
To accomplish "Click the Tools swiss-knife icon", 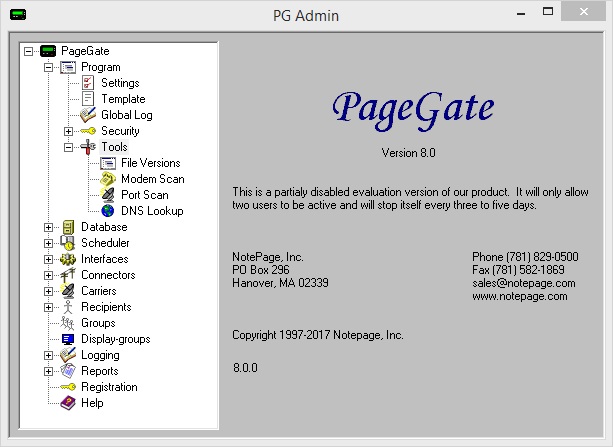I will click(88, 147).
